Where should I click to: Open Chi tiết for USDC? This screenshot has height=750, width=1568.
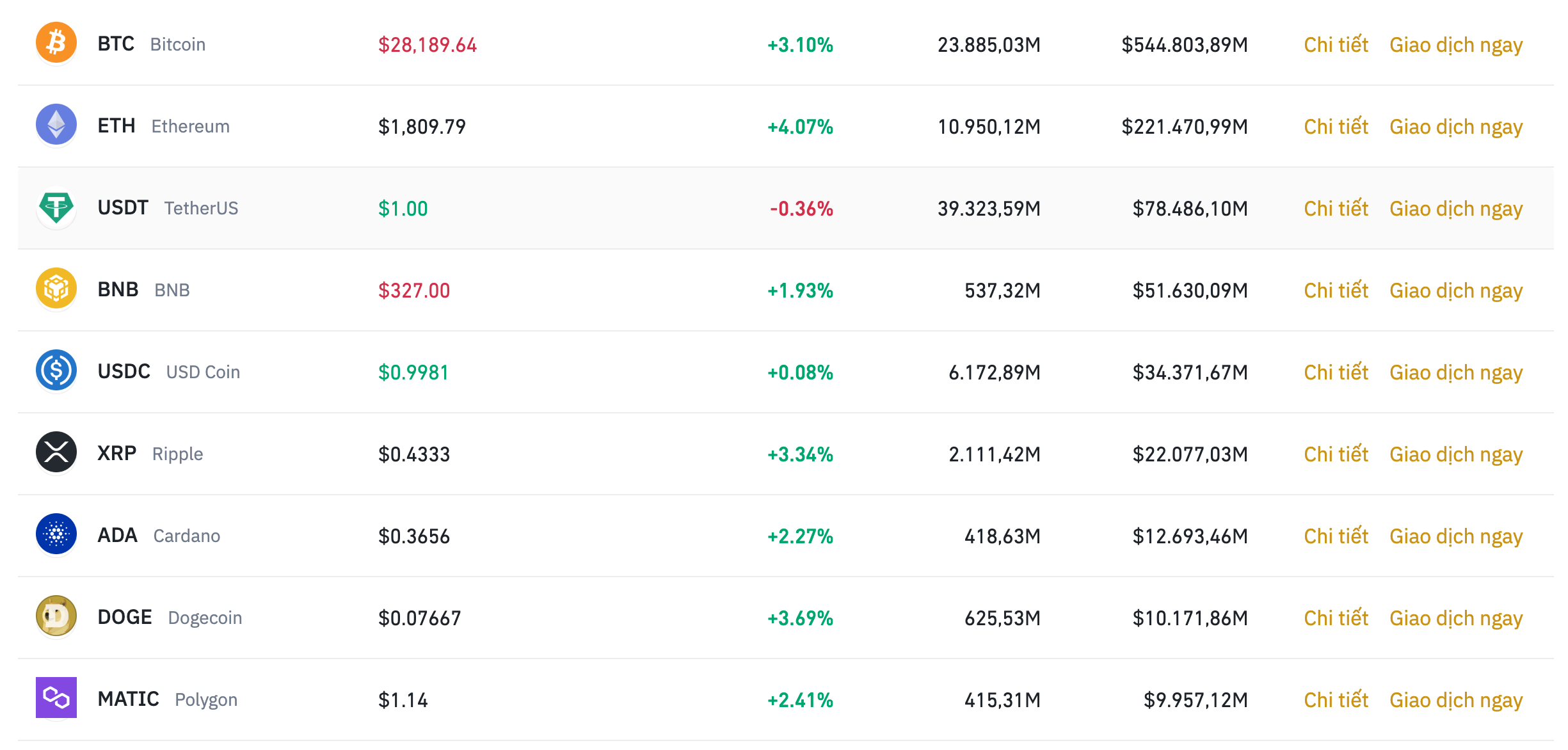tap(1336, 372)
